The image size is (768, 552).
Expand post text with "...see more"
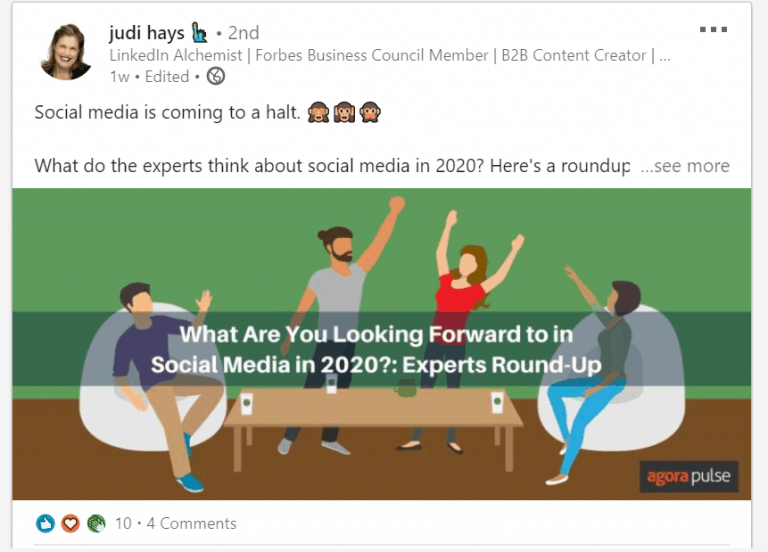pyautogui.click(x=685, y=166)
